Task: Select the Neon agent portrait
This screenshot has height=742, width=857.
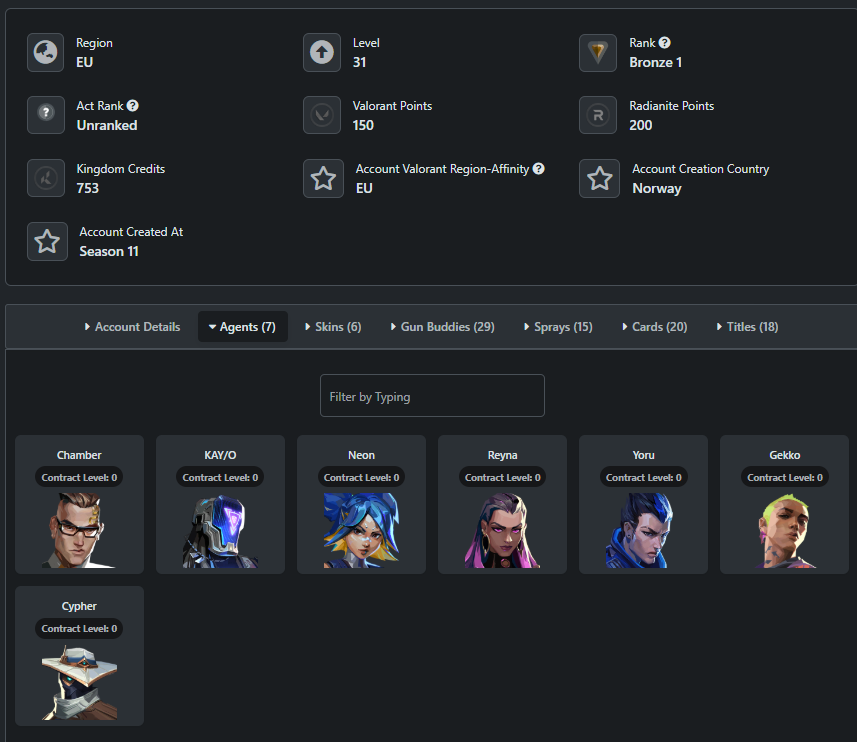Action: pyautogui.click(x=361, y=530)
